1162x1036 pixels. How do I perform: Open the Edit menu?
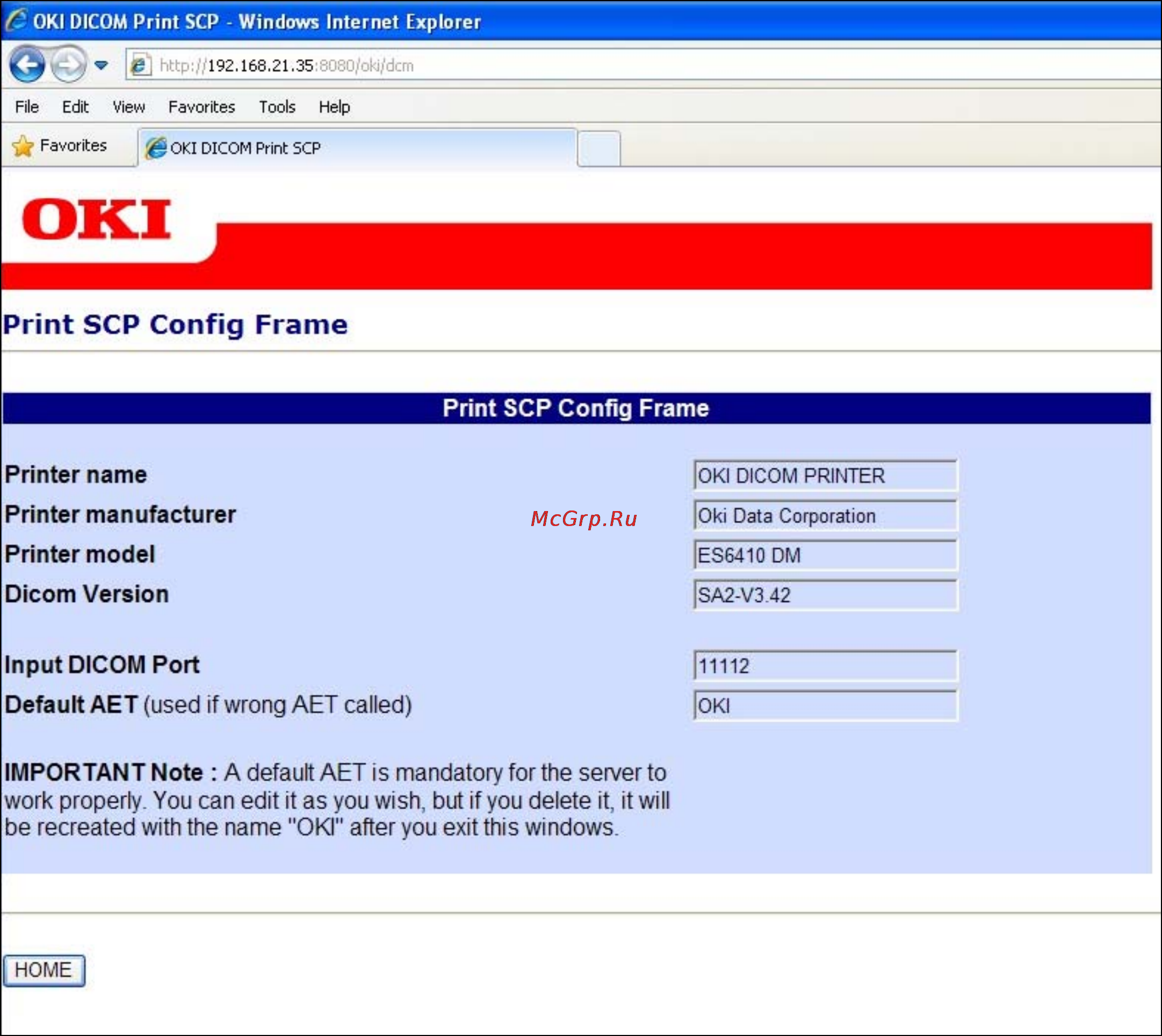[75, 107]
